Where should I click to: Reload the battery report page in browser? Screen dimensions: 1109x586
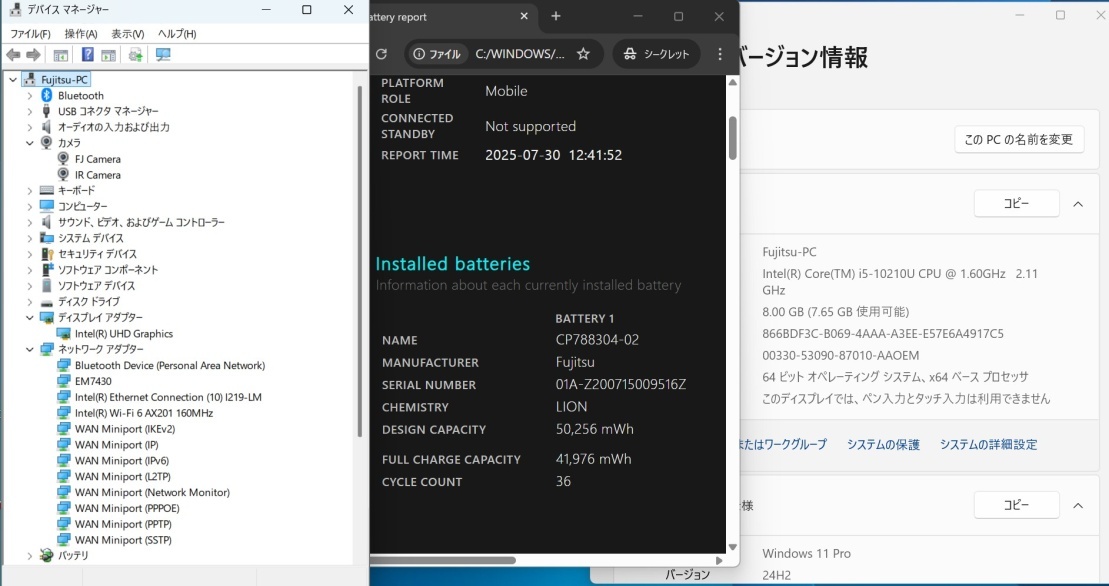(x=381, y=54)
